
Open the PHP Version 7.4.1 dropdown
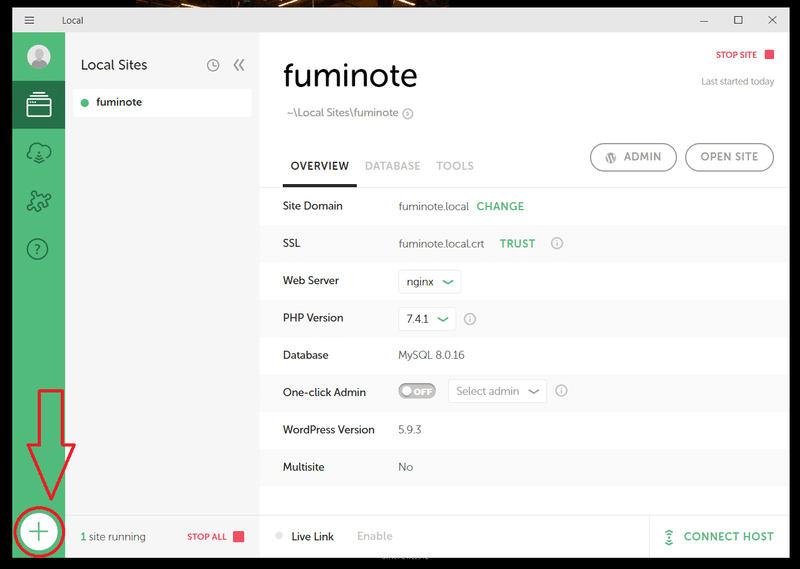click(x=427, y=319)
